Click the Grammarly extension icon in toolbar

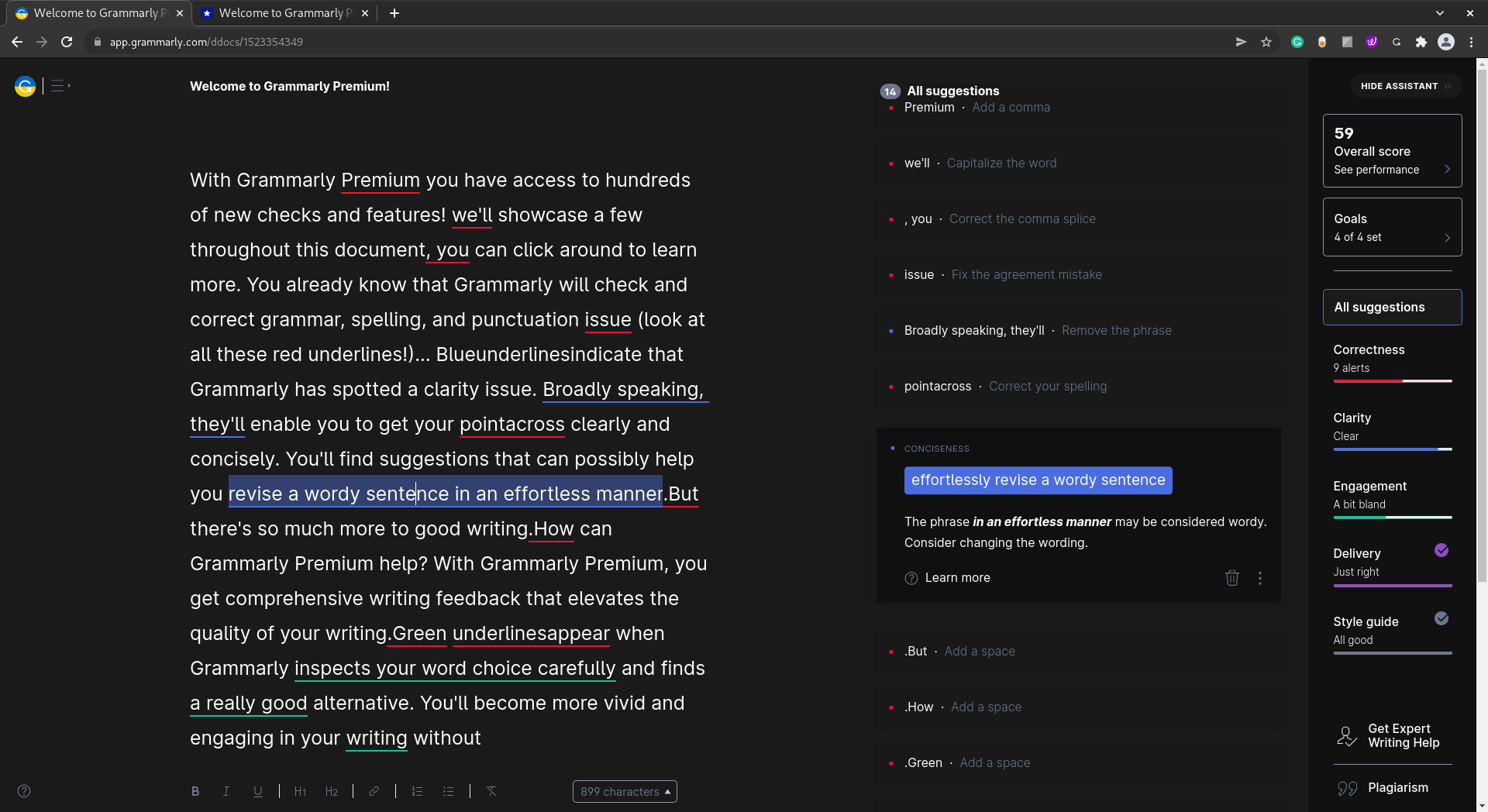[1297, 42]
